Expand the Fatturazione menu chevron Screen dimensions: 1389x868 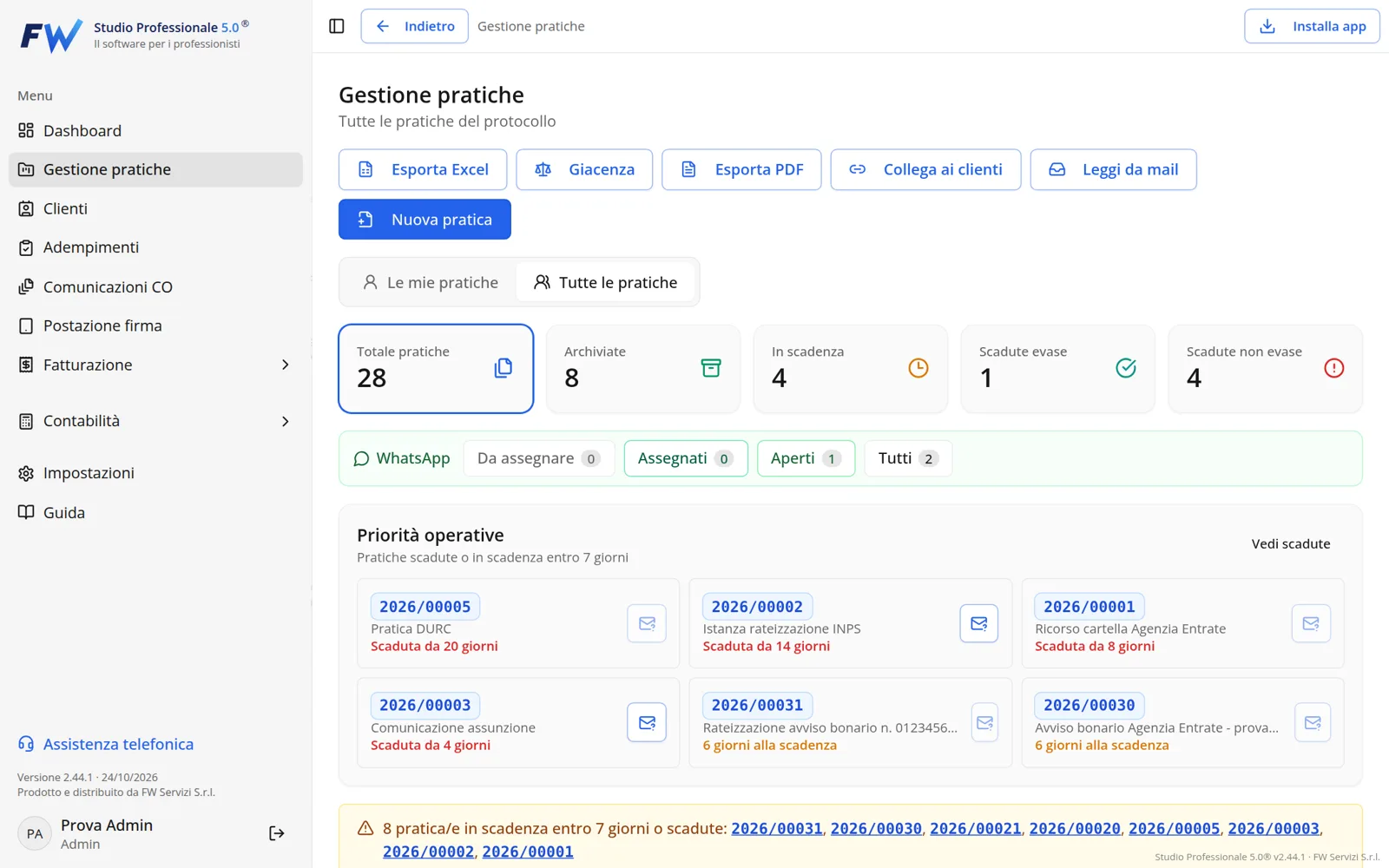pos(285,365)
